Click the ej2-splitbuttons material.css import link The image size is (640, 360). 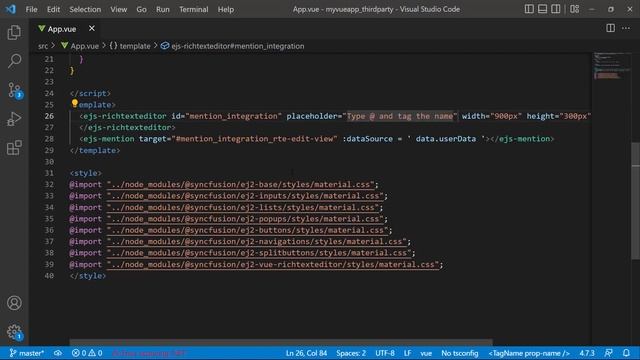click(x=259, y=253)
